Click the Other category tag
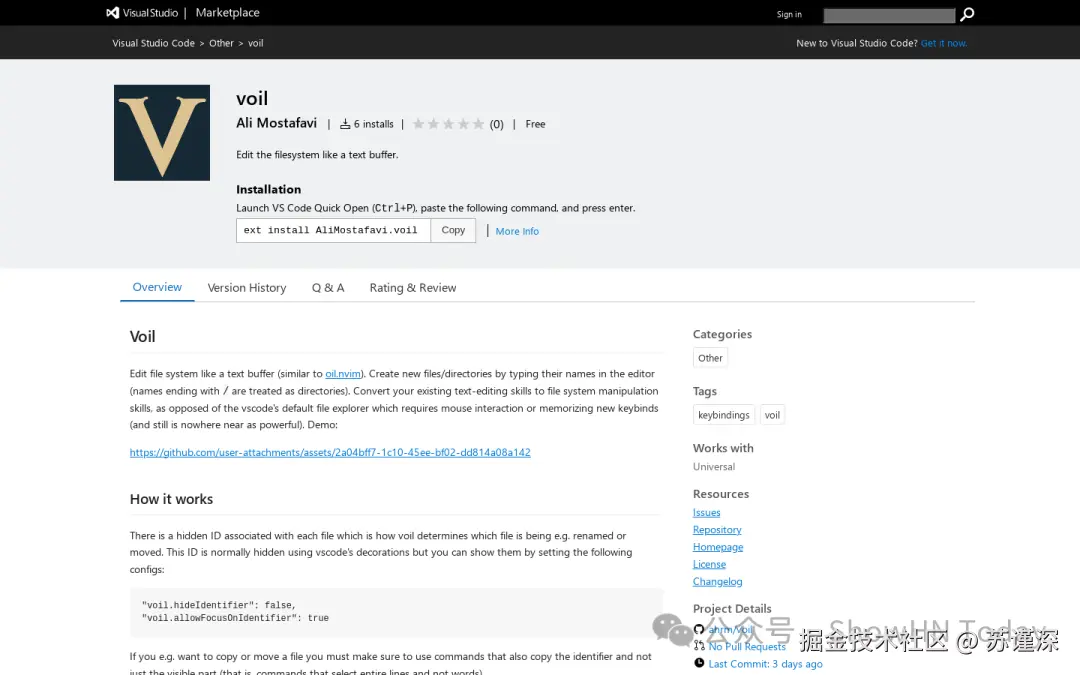Viewport: 1080px width, 675px height. coord(710,358)
